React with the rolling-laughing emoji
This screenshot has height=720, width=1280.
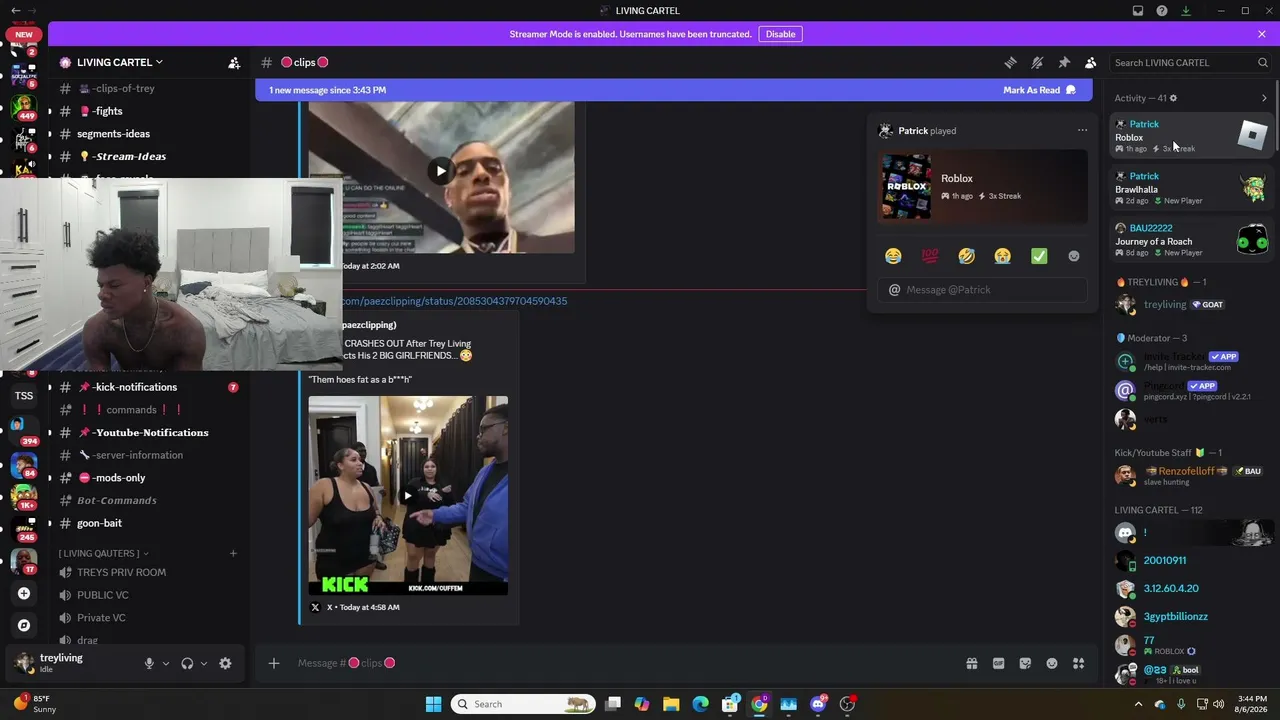click(x=966, y=256)
